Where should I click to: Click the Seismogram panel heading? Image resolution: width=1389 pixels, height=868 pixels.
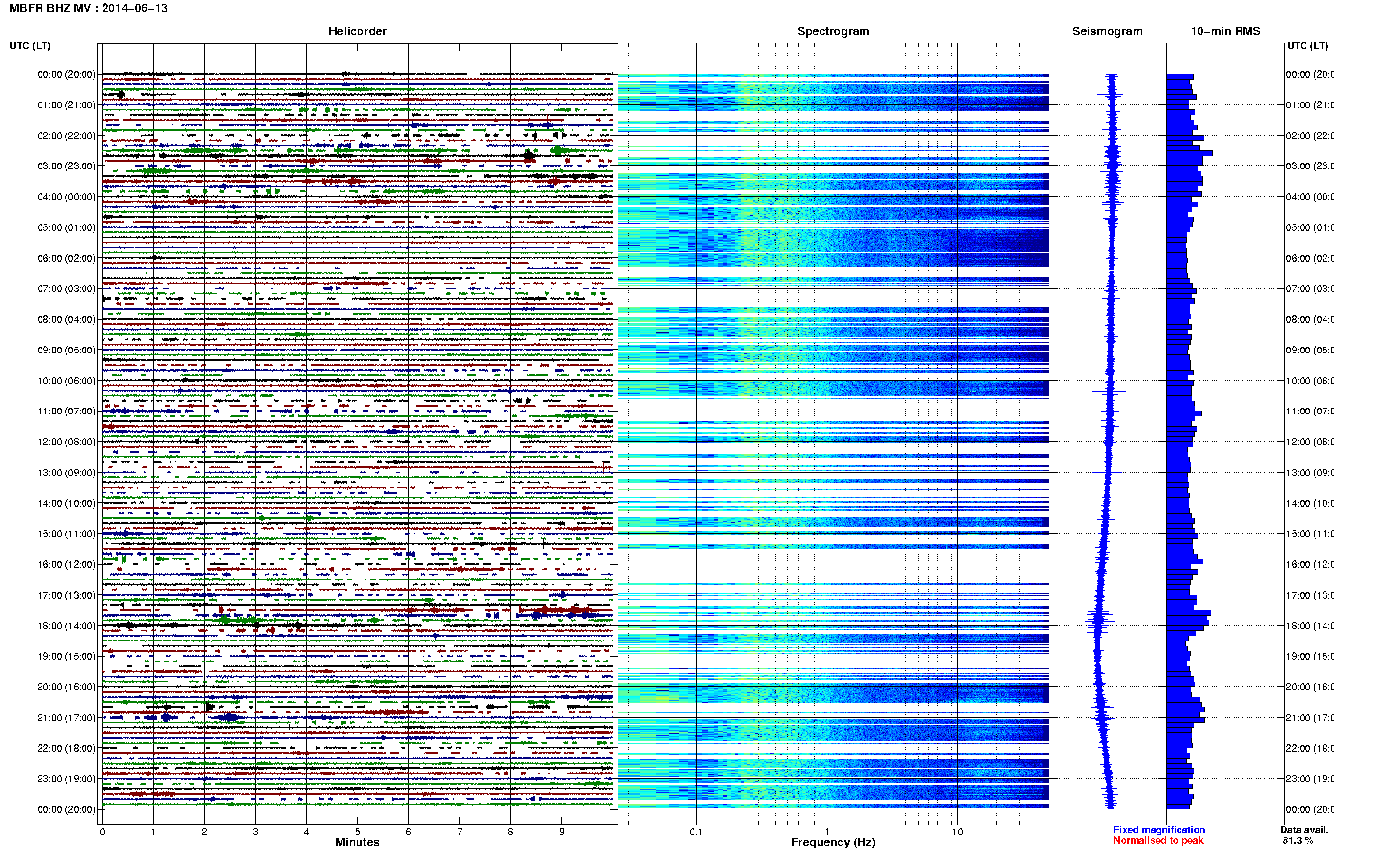[x=1107, y=32]
